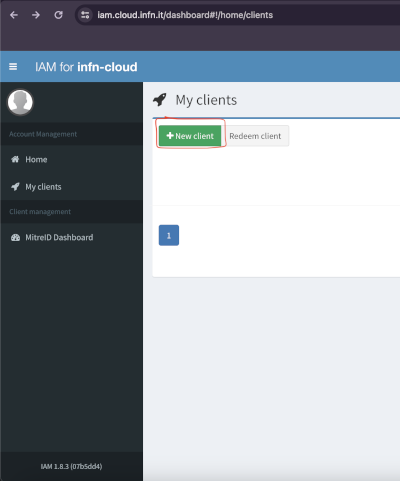400x481 pixels.
Task: Open site information icon in address bar
Action: pyautogui.click(x=85, y=15)
